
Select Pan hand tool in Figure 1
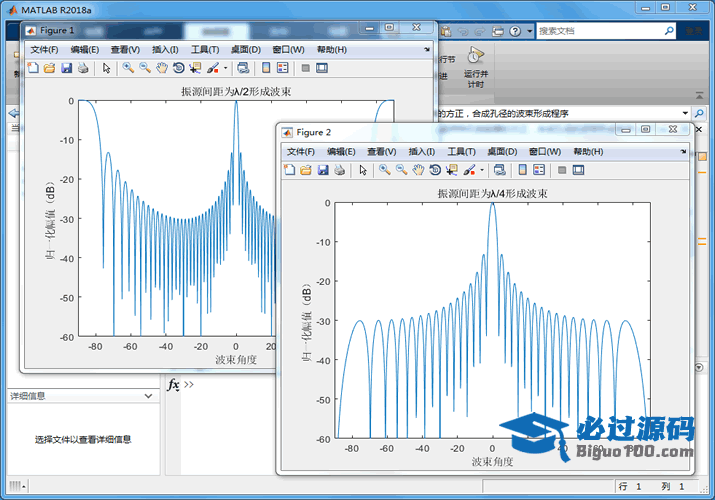click(162, 68)
